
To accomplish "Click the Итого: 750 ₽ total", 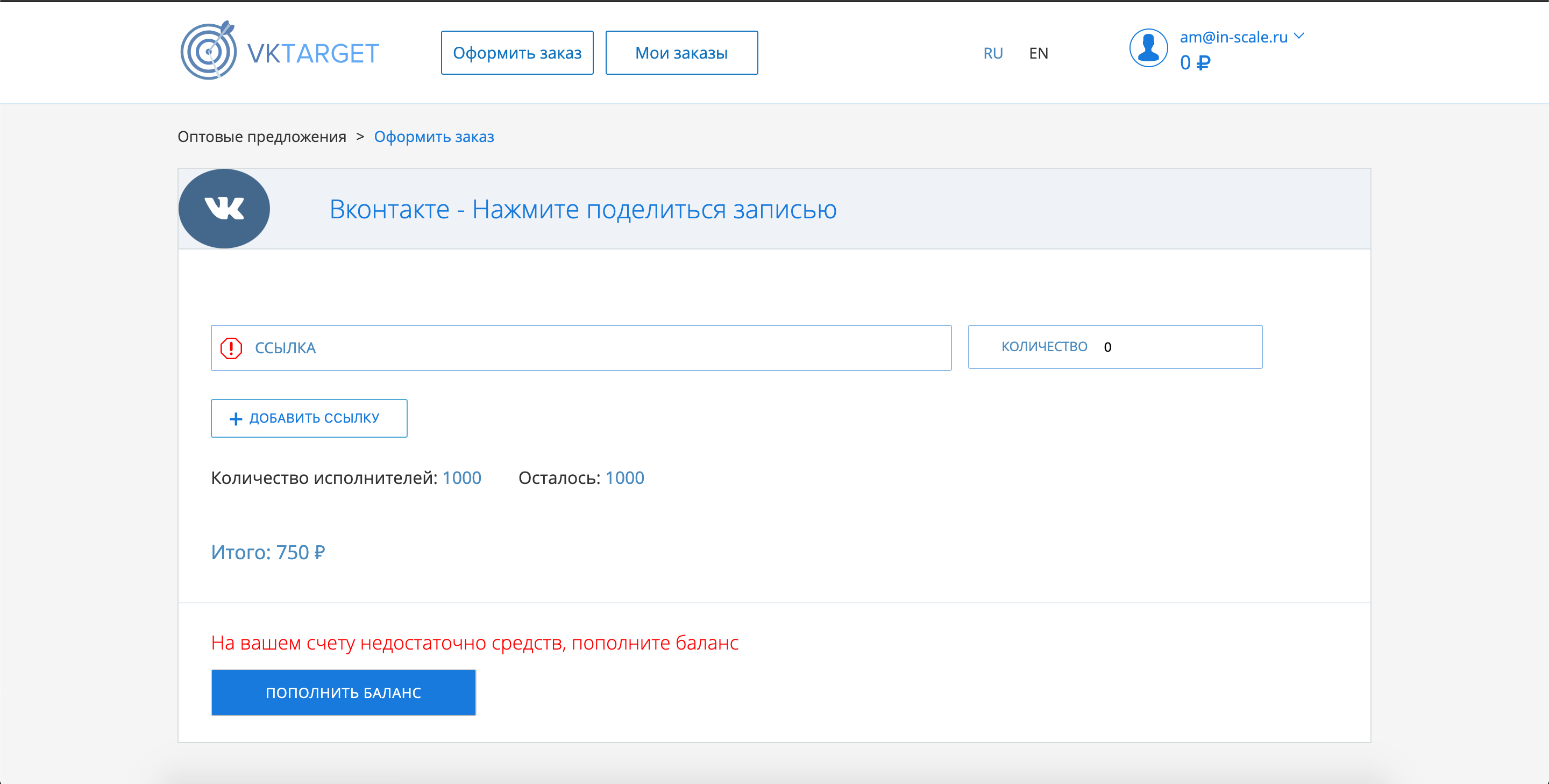I will click(268, 553).
